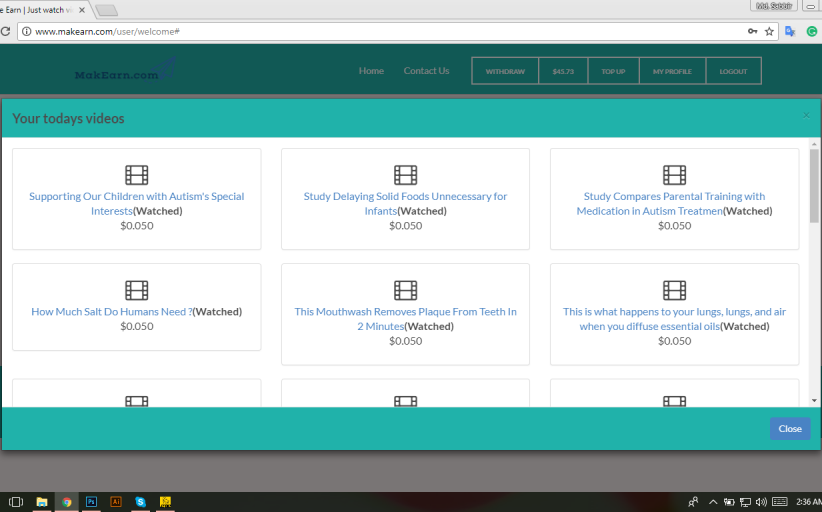
Task: Open the MY PROFILE button
Action: (672, 71)
